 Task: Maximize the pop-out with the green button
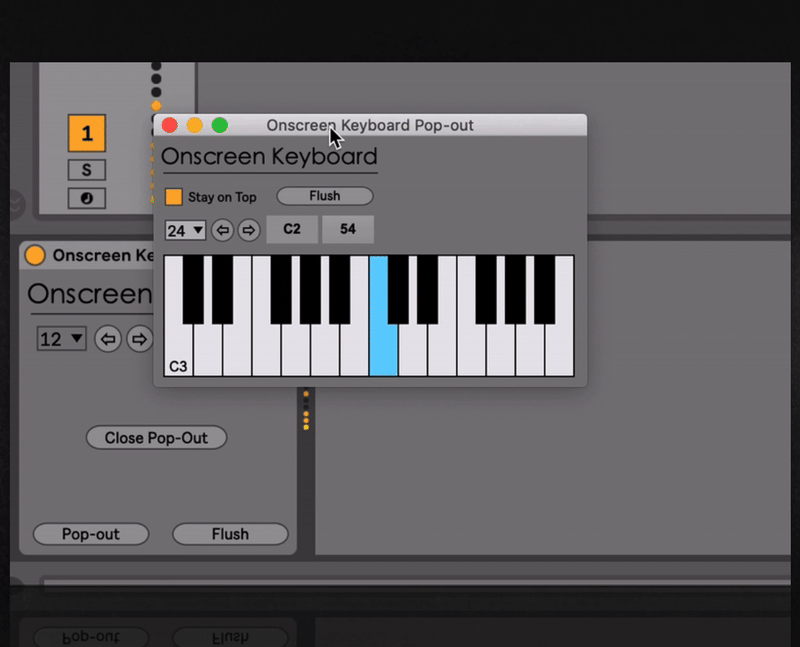tap(219, 125)
